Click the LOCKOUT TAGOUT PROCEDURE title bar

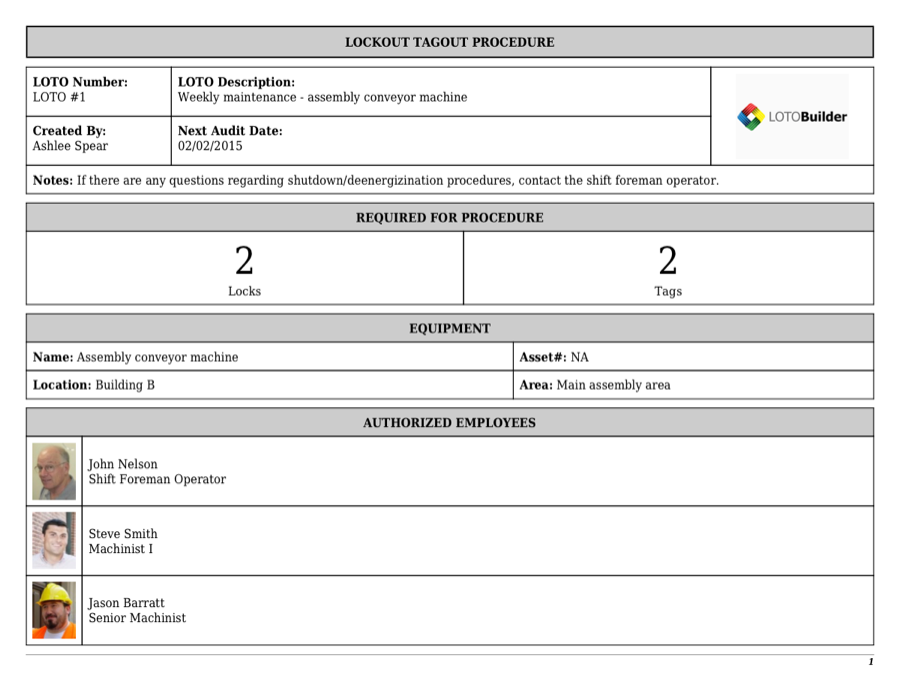coord(449,42)
